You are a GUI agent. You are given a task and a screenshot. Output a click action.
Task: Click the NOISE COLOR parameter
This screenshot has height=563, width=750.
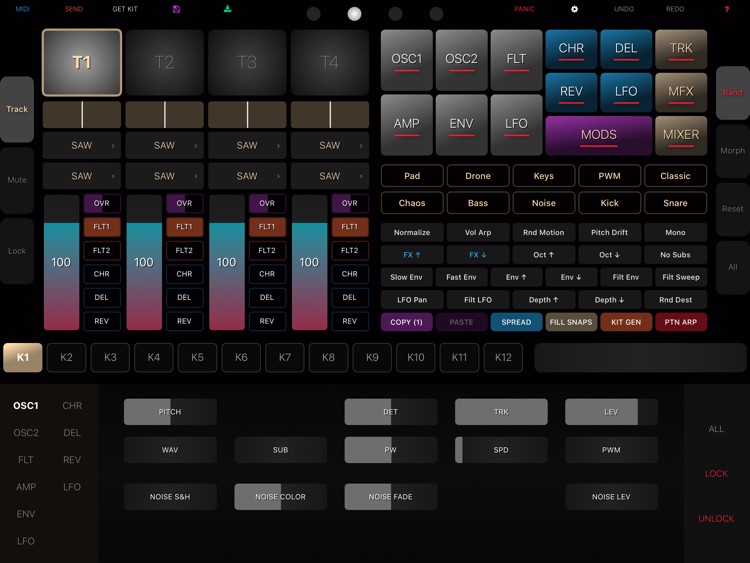tap(280, 497)
